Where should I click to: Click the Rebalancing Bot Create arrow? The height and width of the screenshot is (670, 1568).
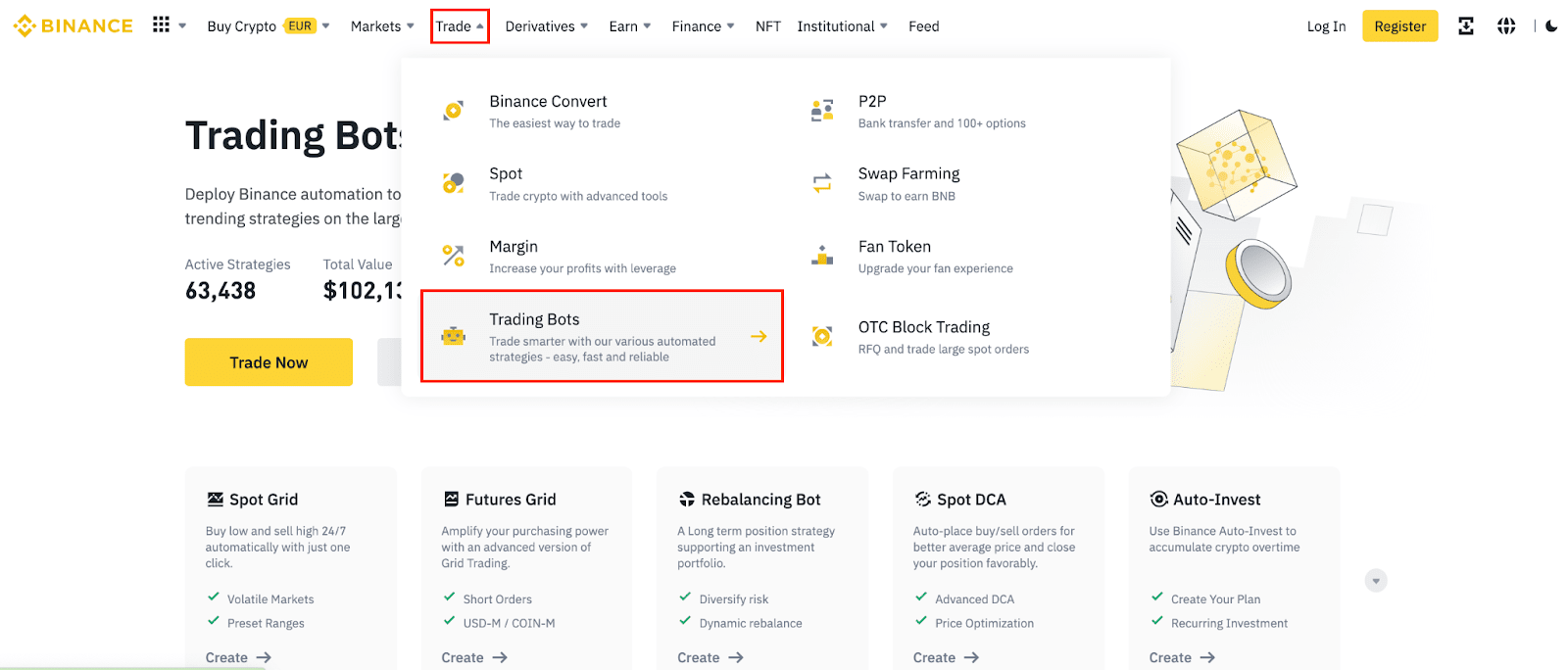coord(736,658)
